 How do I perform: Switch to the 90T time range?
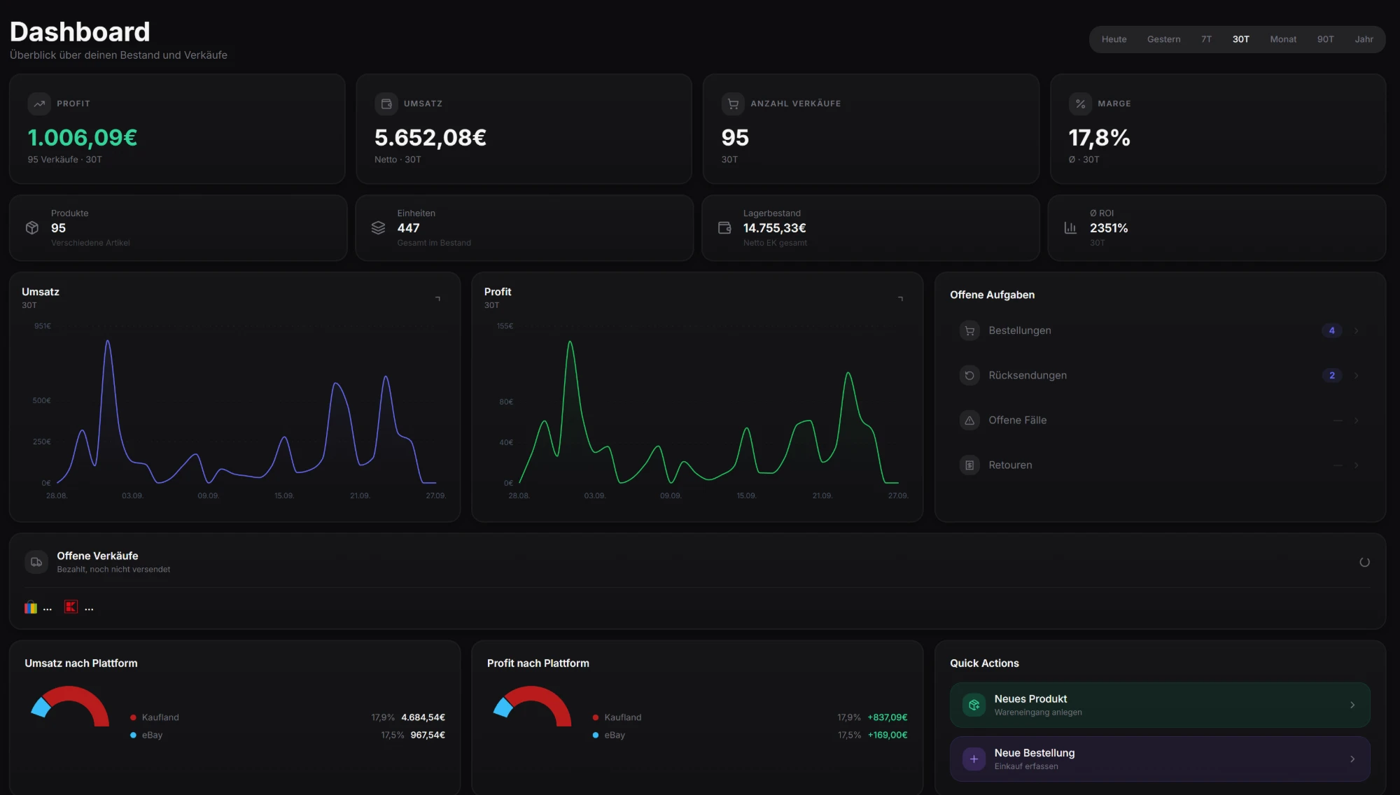(1325, 39)
